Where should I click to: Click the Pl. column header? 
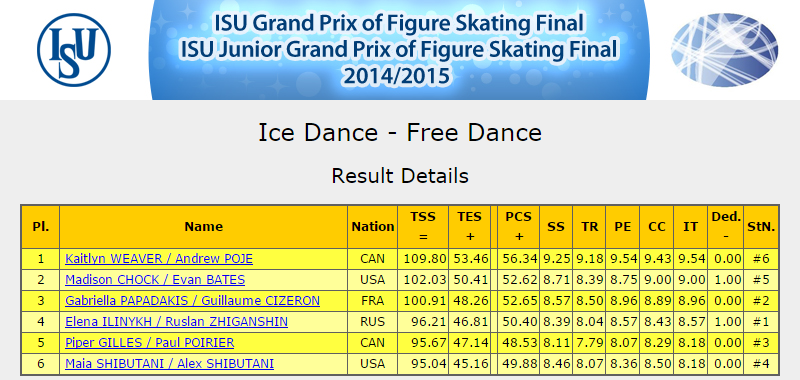[41, 226]
